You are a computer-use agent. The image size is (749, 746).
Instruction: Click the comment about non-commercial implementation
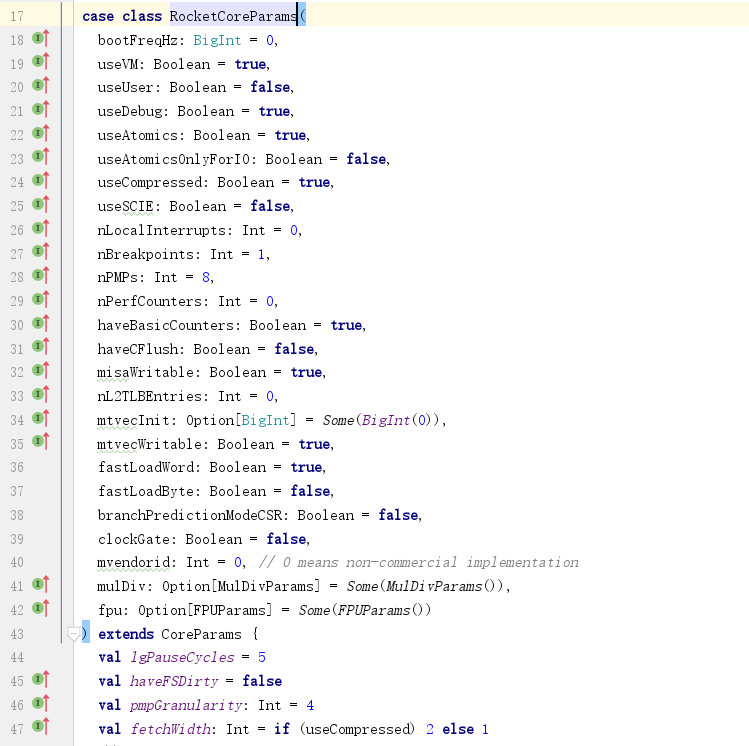point(418,563)
